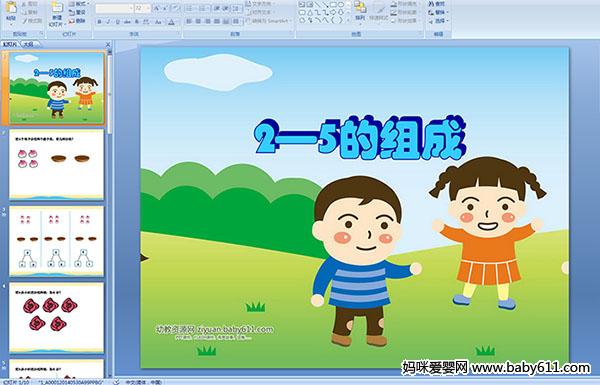Clear all text formatting icon

176,8
